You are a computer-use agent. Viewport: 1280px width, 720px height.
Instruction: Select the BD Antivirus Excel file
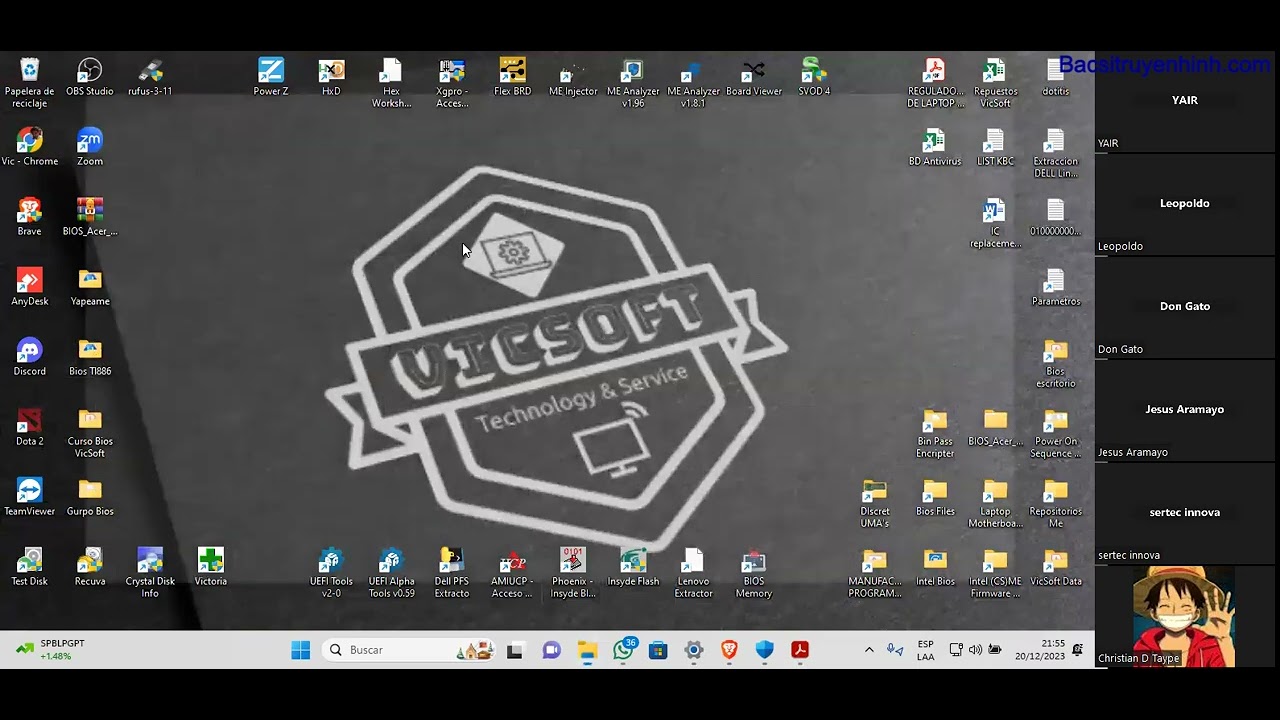935,147
